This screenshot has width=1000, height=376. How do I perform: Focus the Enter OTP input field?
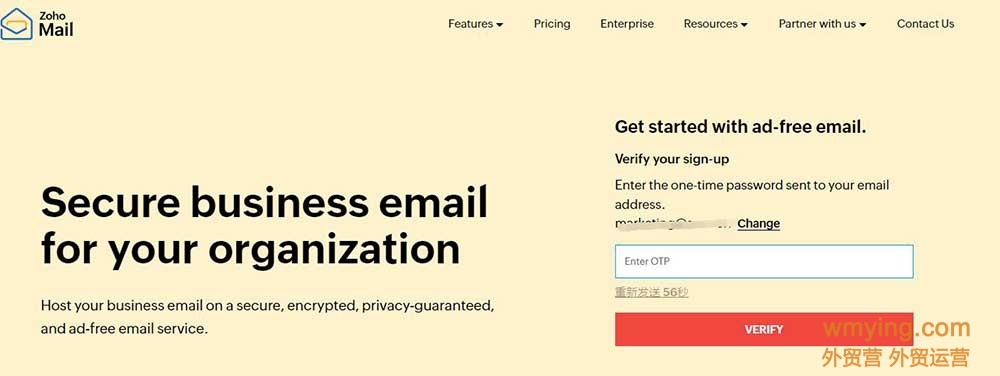click(764, 261)
